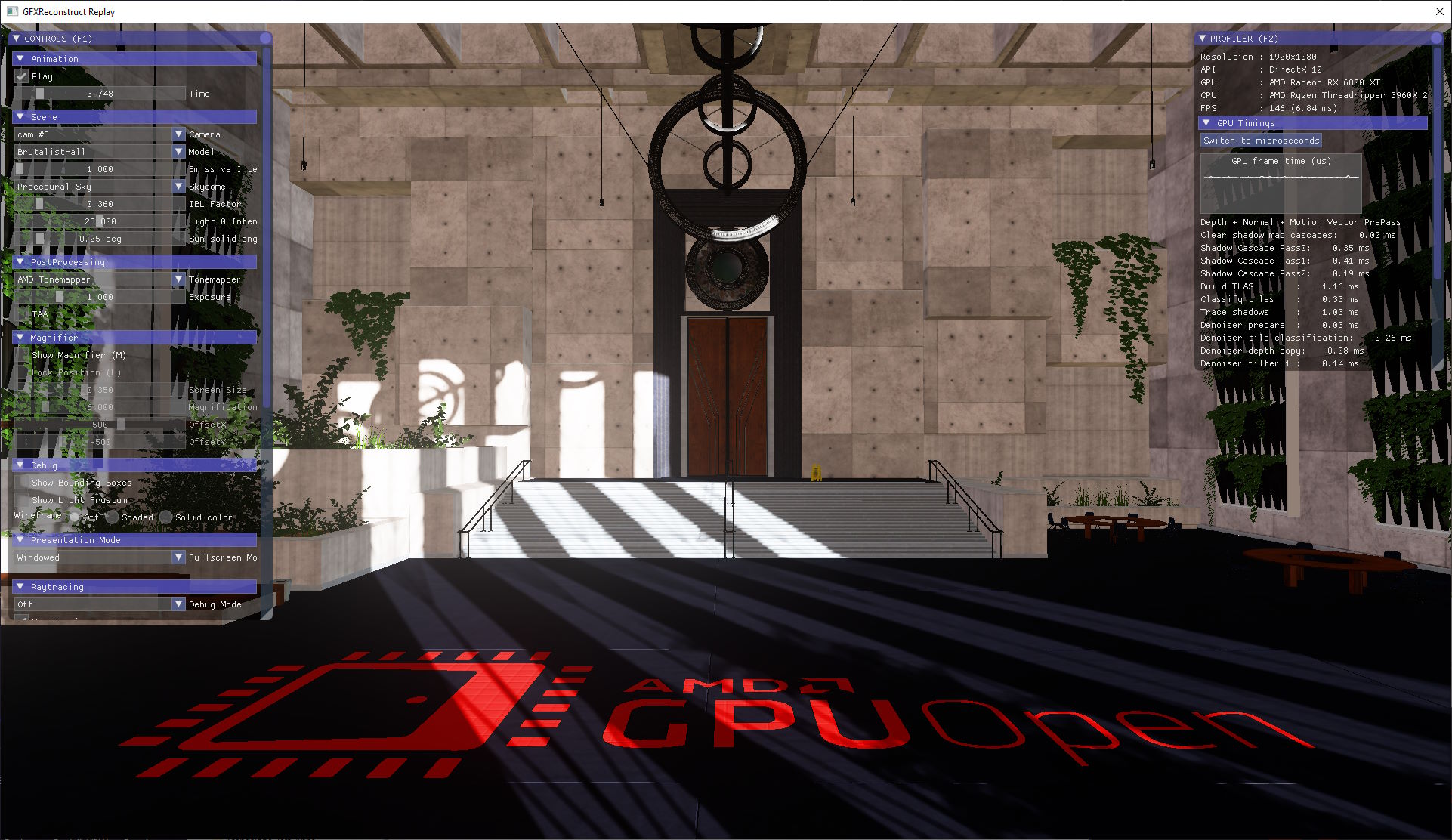Open the Tonemapper dropdown menu
Viewport: 1452px width, 840px height.
180,279
